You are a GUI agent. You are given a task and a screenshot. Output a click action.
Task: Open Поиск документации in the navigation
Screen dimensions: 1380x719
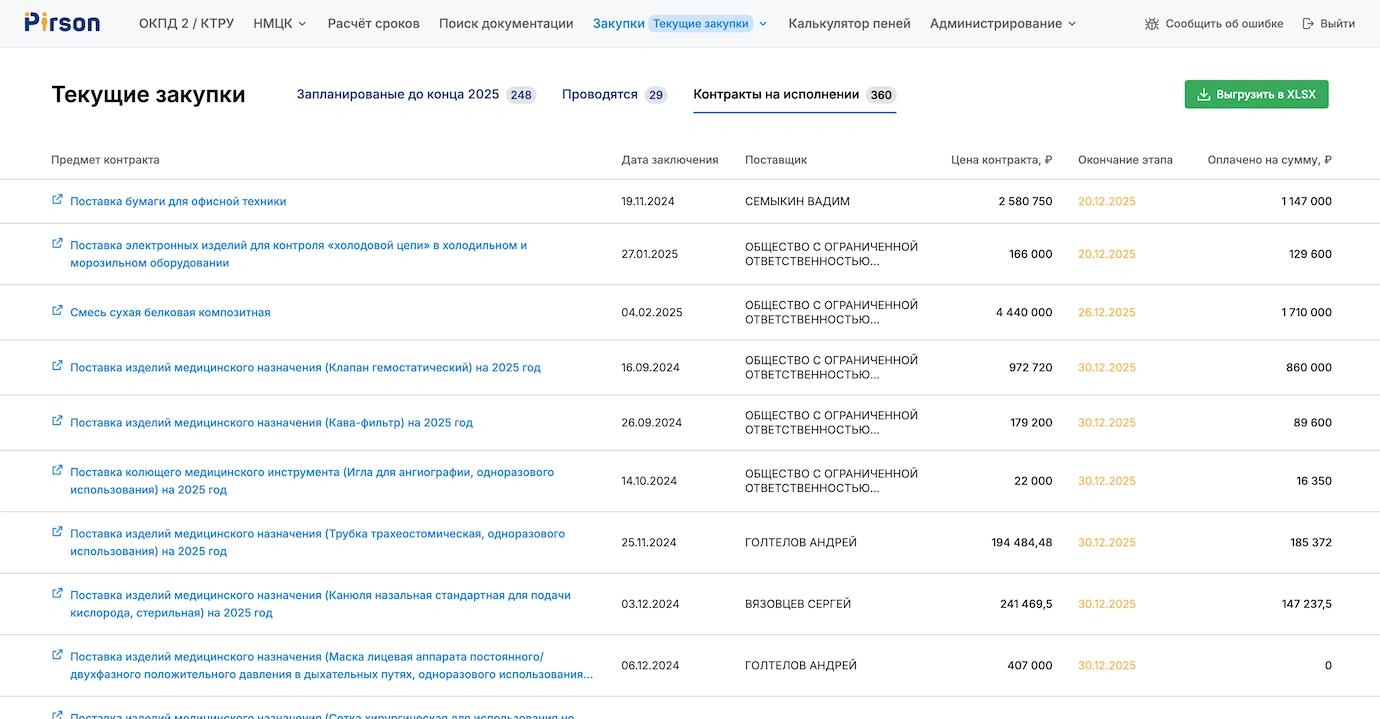click(506, 23)
